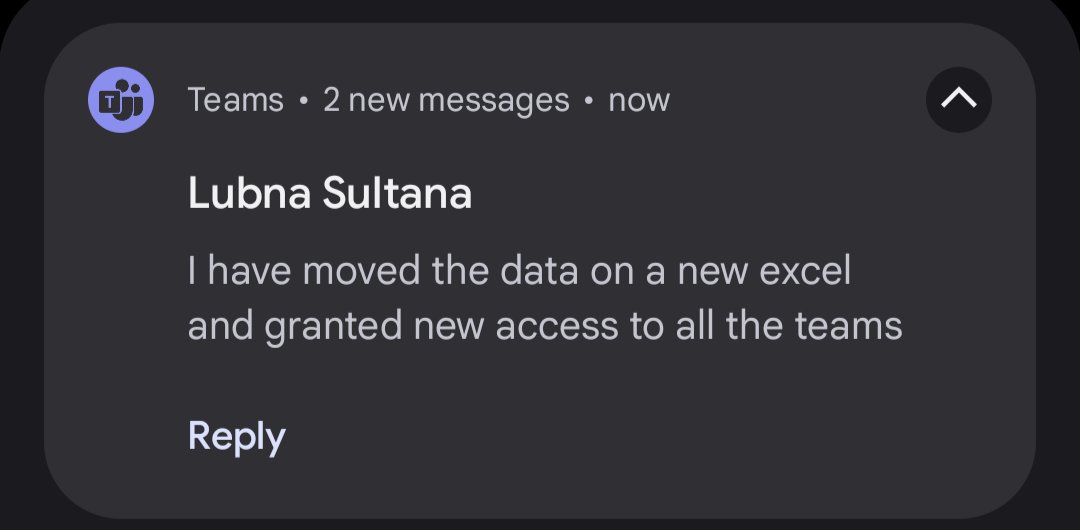This screenshot has width=1080, height=530.
Task: Click the dark background above the notification card
Action: click(x=540, y=10)
